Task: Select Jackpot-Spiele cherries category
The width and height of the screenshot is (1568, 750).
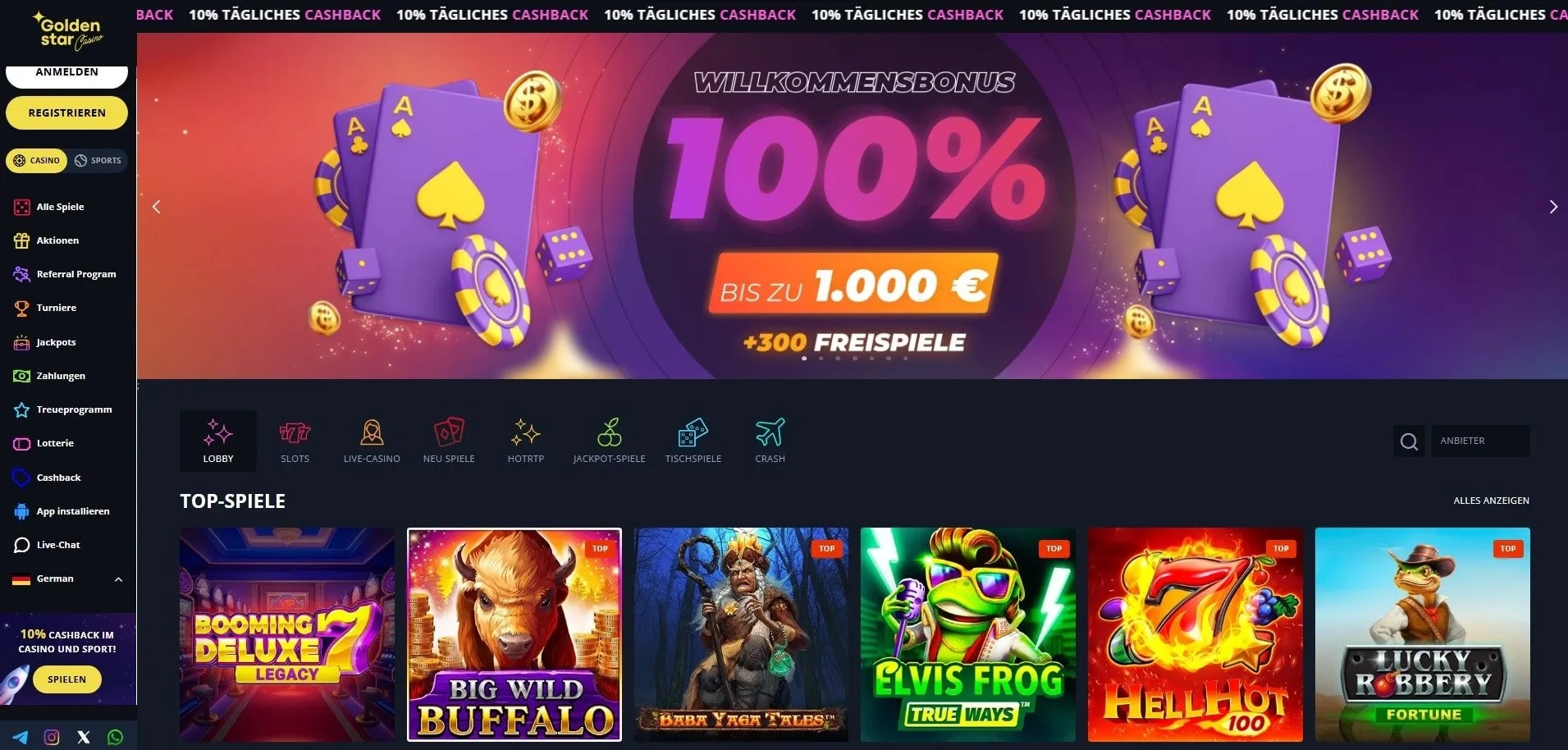Action: point(609,441)
